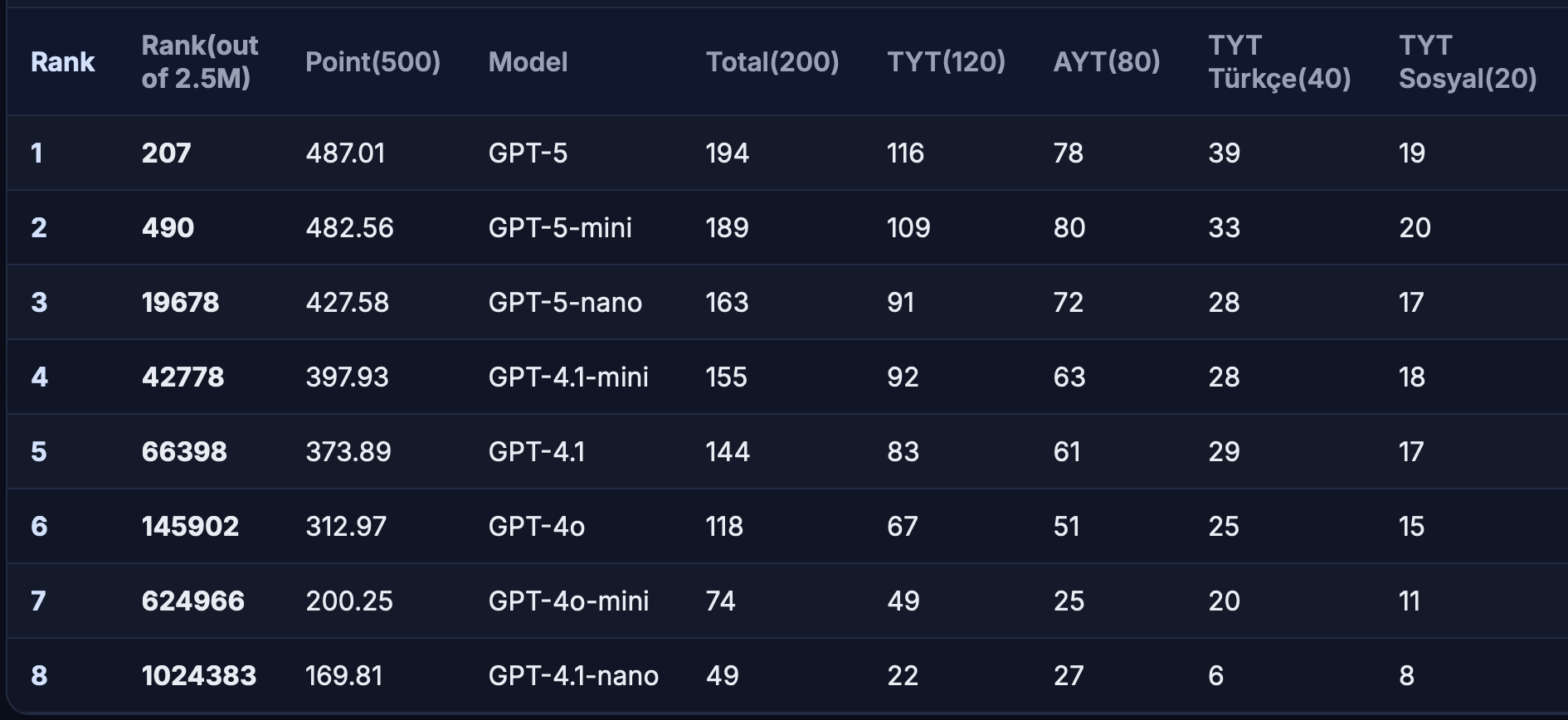The height and width of the screenshot is (720, 1568).
Task: Click the GPT-4.1 model cell
Action: [537, 452]
